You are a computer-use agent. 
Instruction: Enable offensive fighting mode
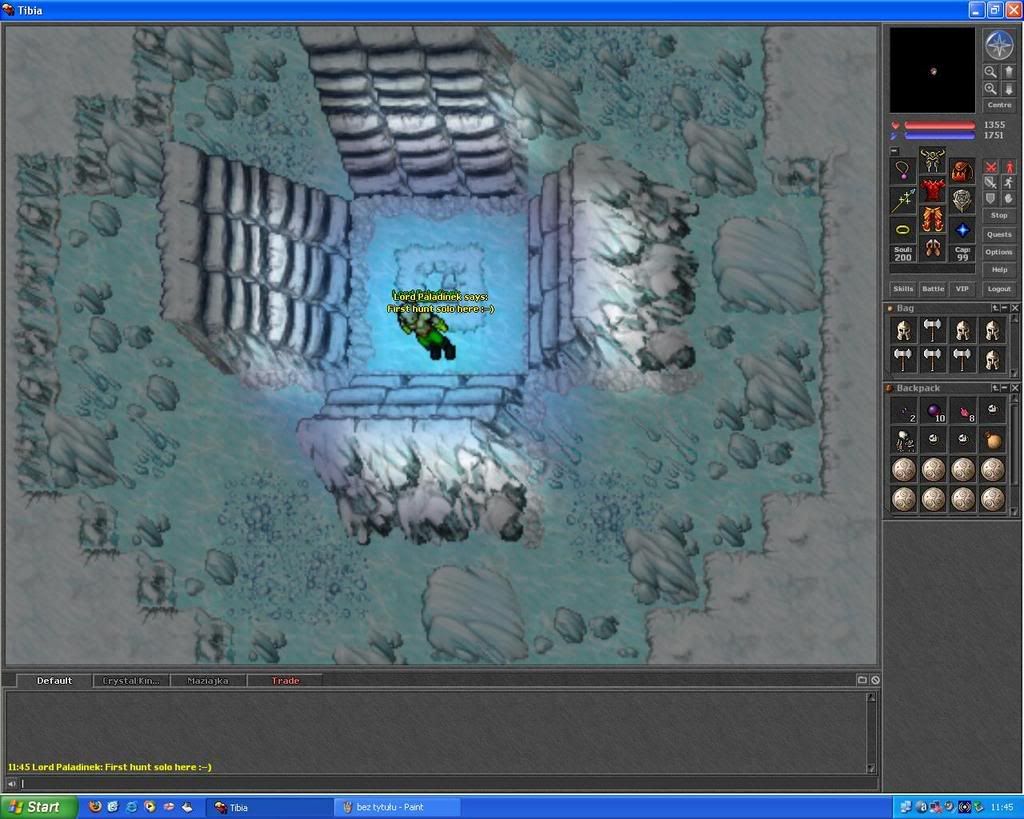coord(991,167)
